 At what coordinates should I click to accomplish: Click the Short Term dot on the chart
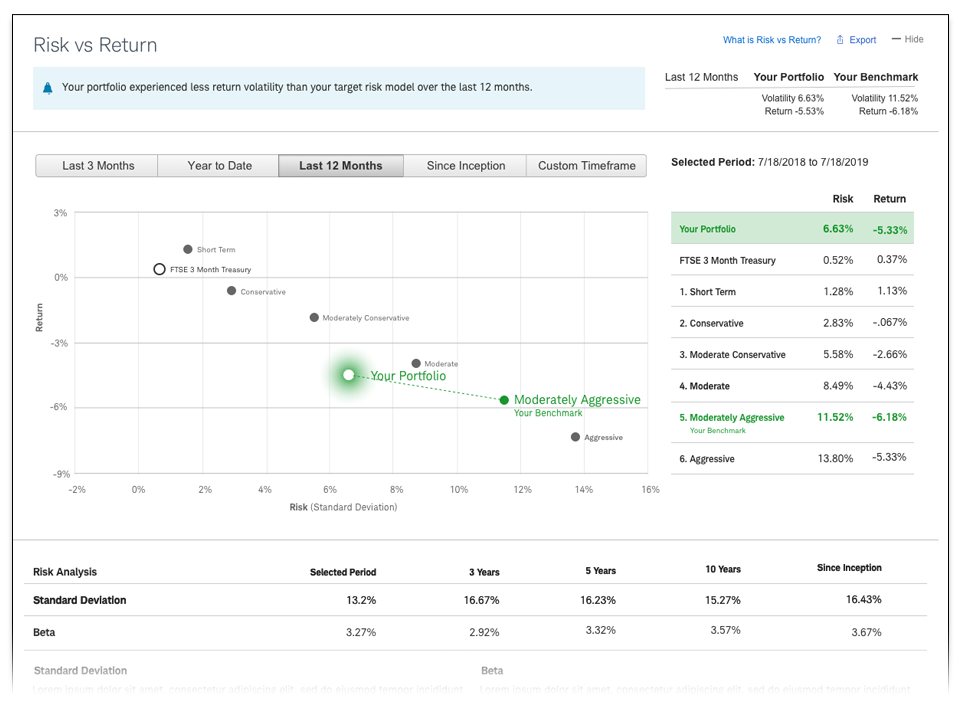[x=187, y=249]
